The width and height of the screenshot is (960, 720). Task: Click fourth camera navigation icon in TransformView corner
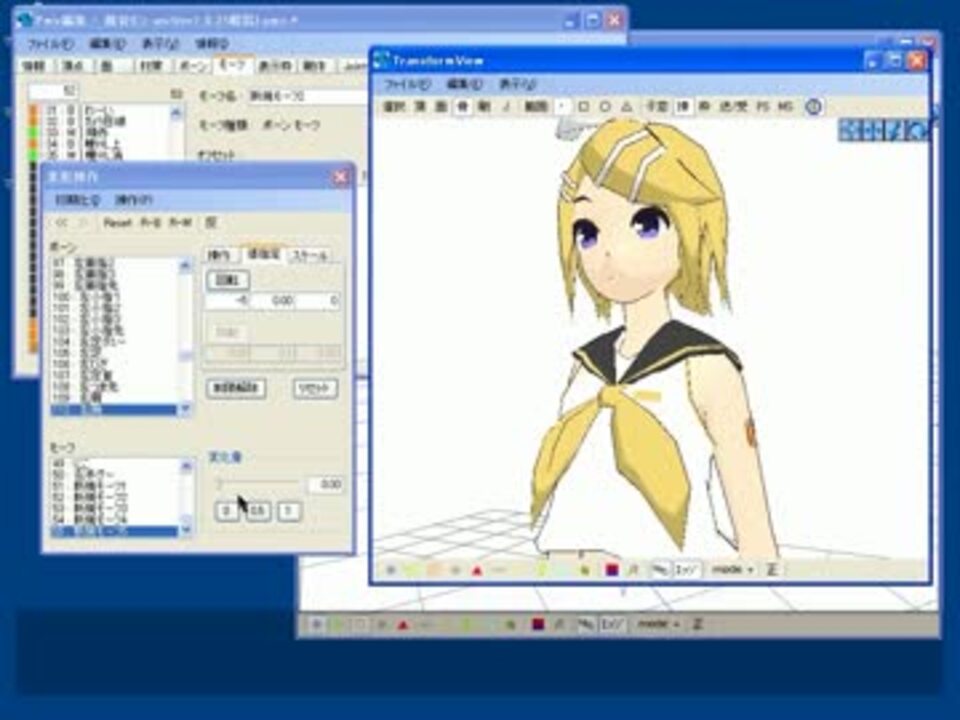point(917,130)
